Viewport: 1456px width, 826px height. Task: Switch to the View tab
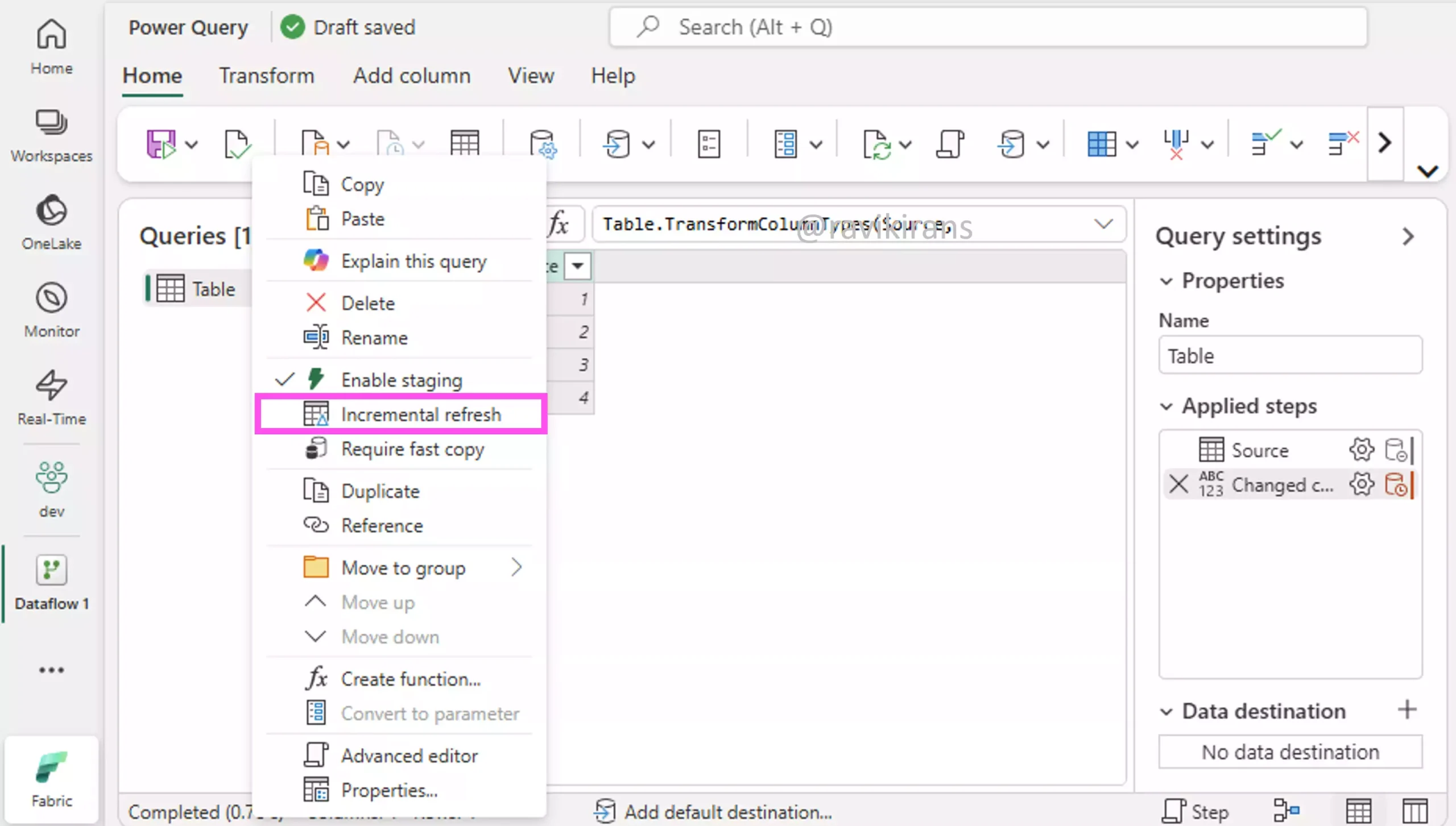[531, 76]
